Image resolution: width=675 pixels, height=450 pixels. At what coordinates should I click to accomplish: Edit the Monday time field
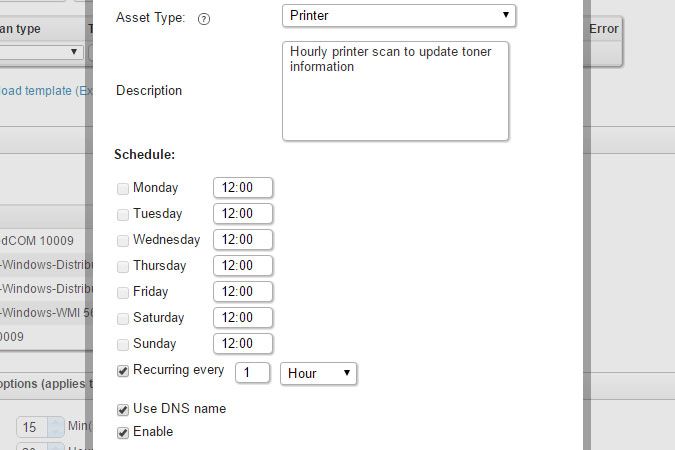(x=243, y=188)
